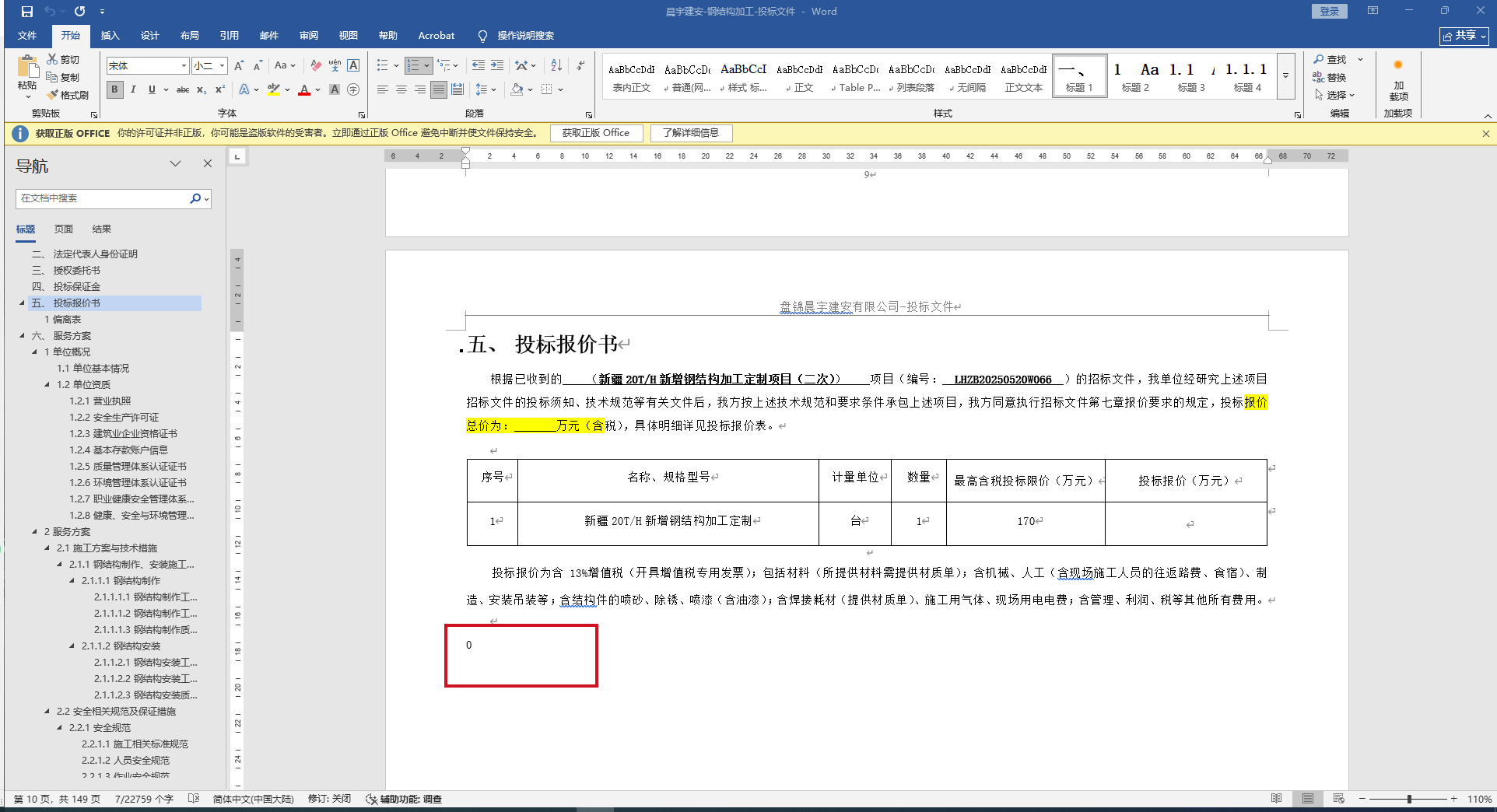Click the 共享 share button
This screenshot has height=812, width=1497.
pyautogui.click(x=1464, y=36)
